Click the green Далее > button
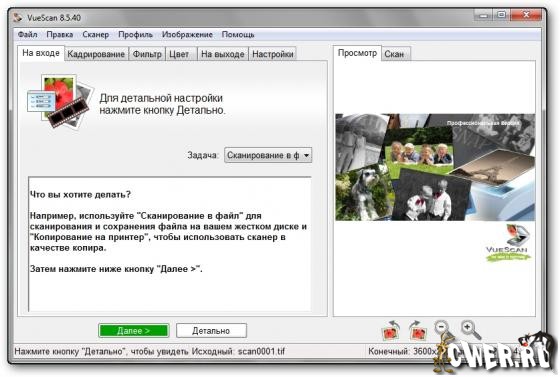 [134, 331]
